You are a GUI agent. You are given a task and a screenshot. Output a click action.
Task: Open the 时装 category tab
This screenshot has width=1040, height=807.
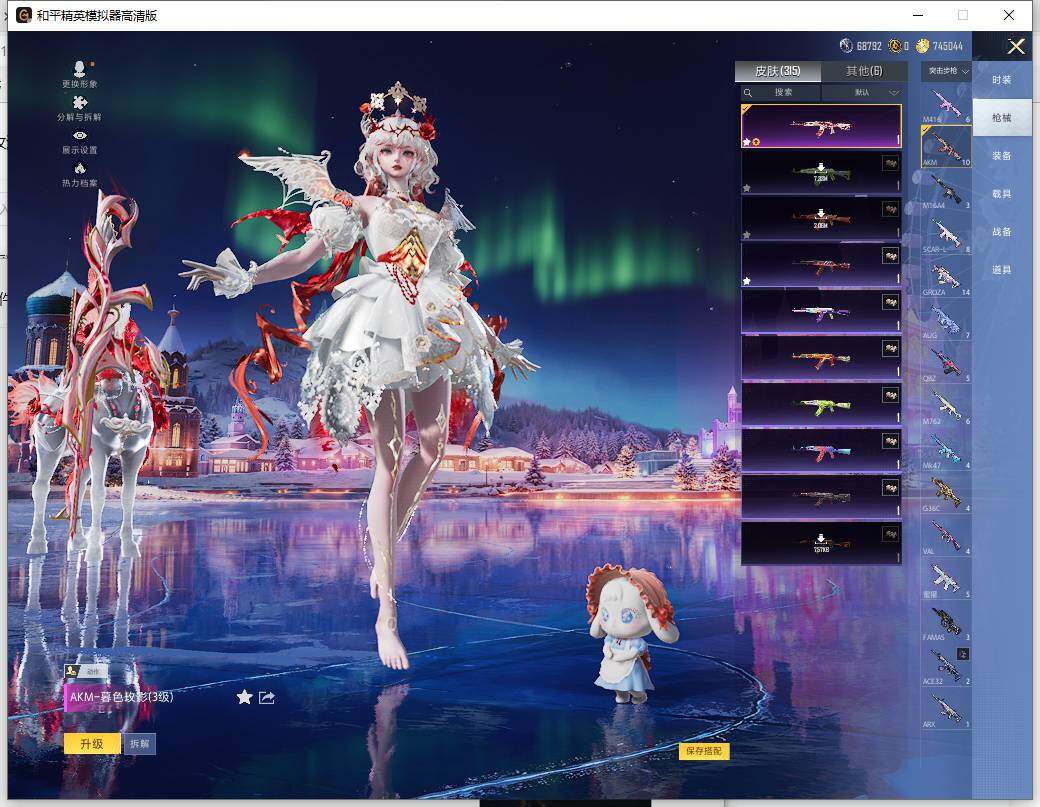coord(1002,80)
